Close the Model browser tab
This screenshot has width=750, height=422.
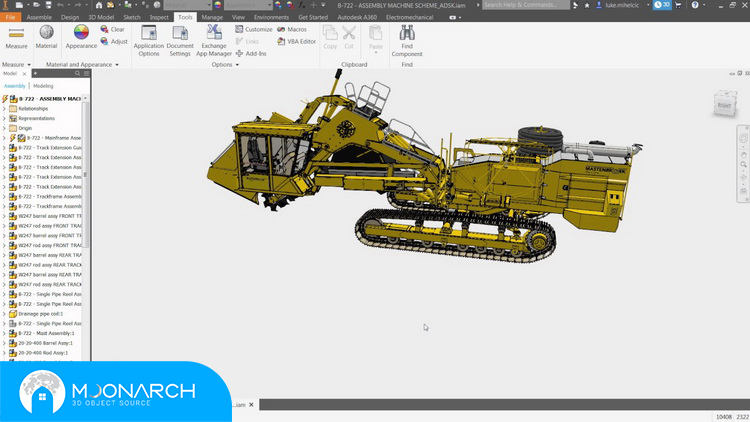coord(24,74)
